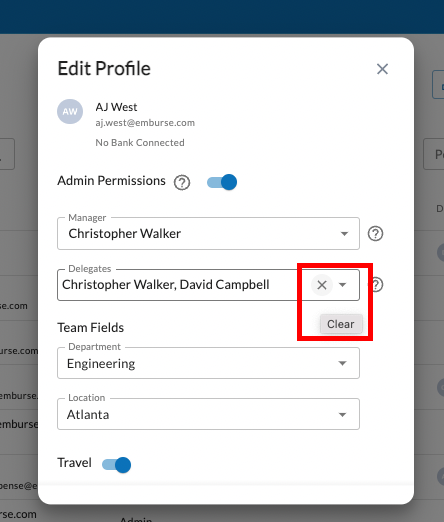Clear delegates with the X icon

[322, 285]
